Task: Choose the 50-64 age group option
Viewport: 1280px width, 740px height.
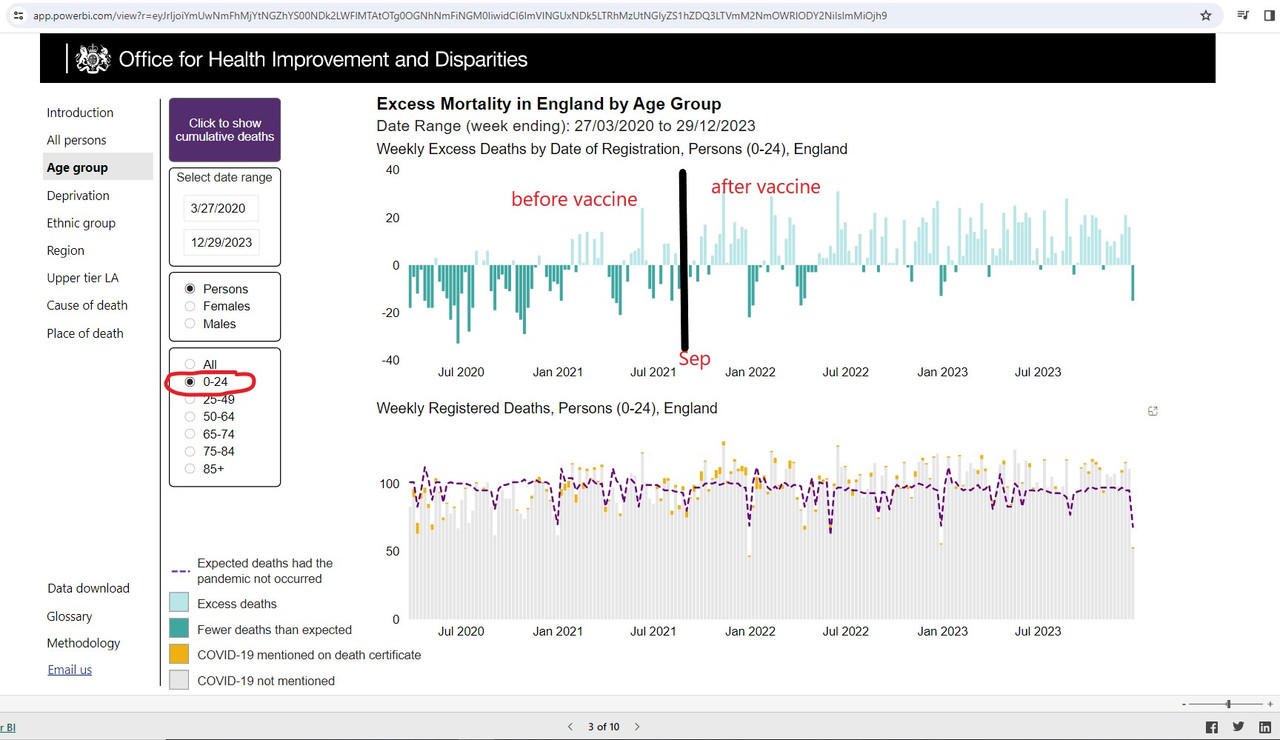Action: [x=190, y=417]
